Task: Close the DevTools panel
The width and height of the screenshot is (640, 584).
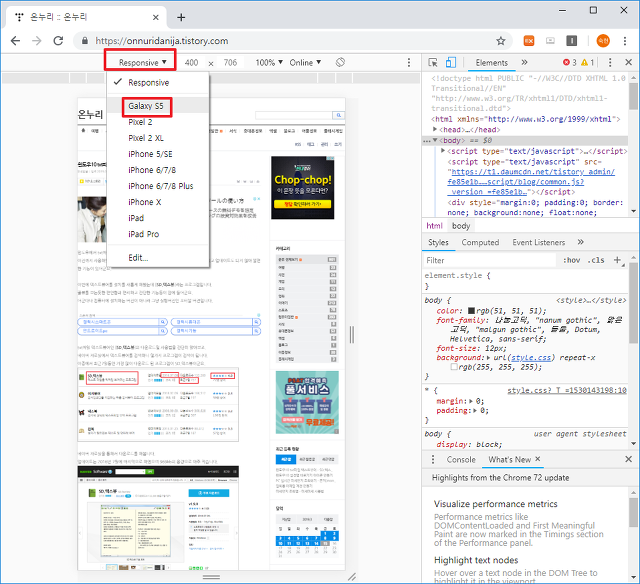Action: (629, 62)
